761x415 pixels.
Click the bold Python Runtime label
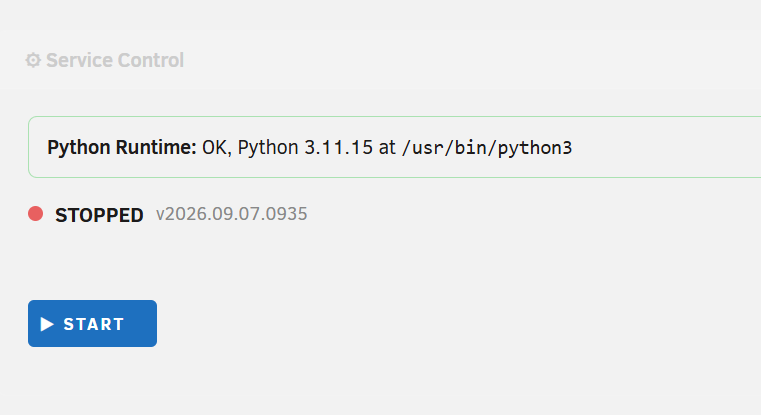tap(121, 147)
